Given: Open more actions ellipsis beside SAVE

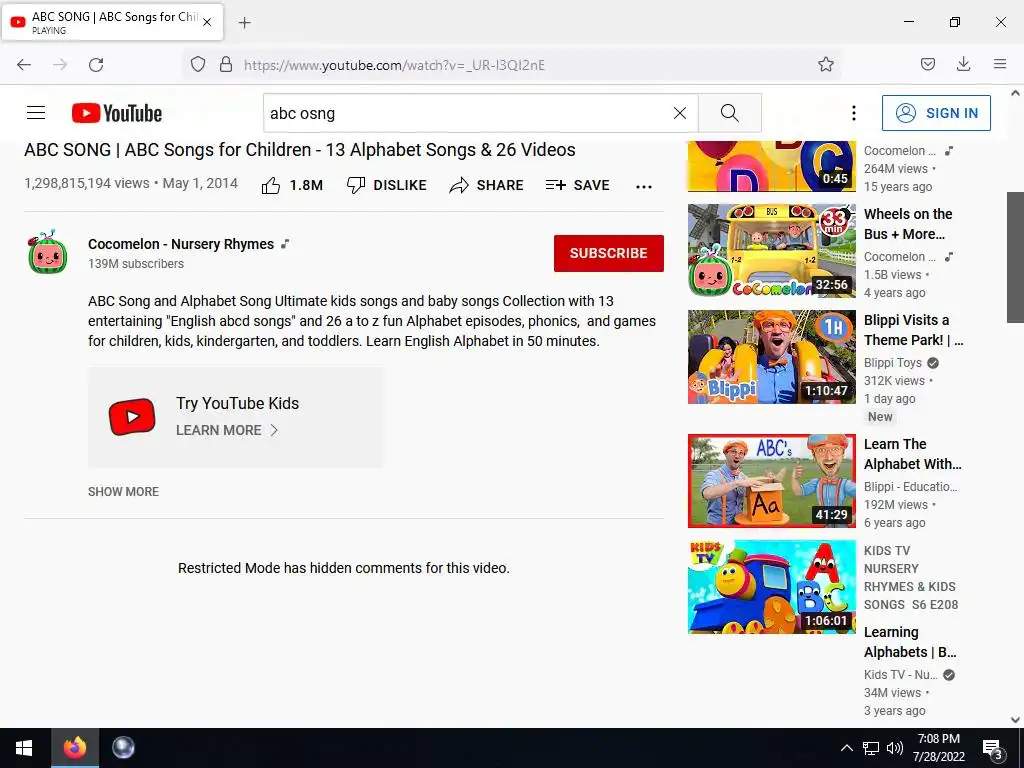Looking at the screenshot, I should pos(644,187).
